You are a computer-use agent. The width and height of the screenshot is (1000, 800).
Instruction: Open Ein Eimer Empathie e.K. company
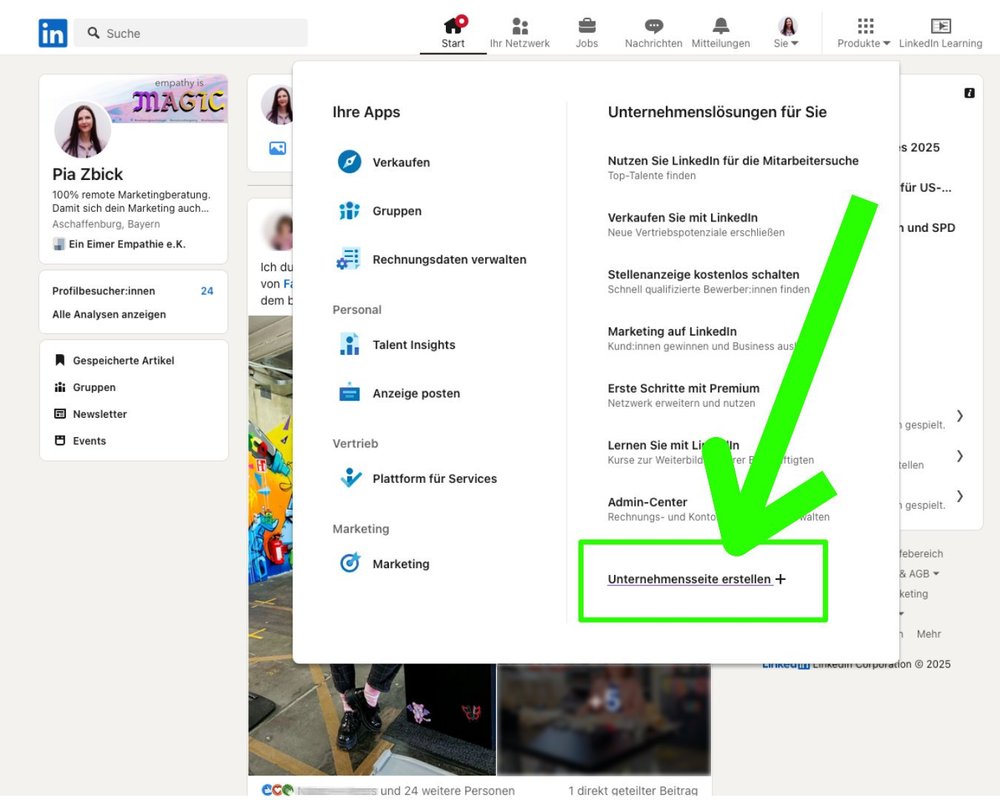(119, 244)
